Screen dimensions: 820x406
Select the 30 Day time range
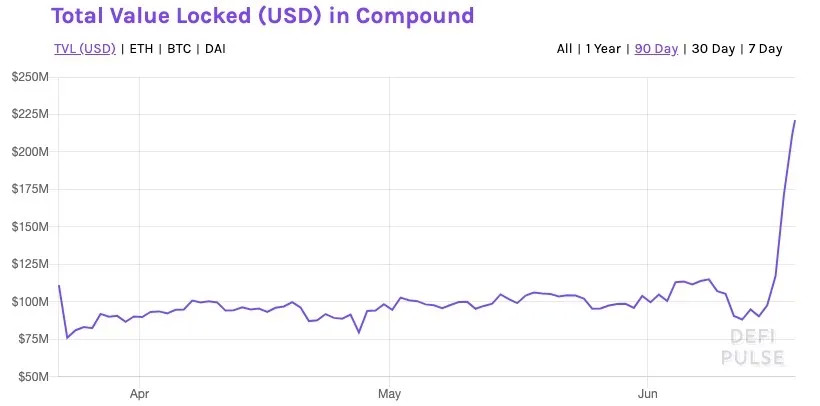point(713,49)
